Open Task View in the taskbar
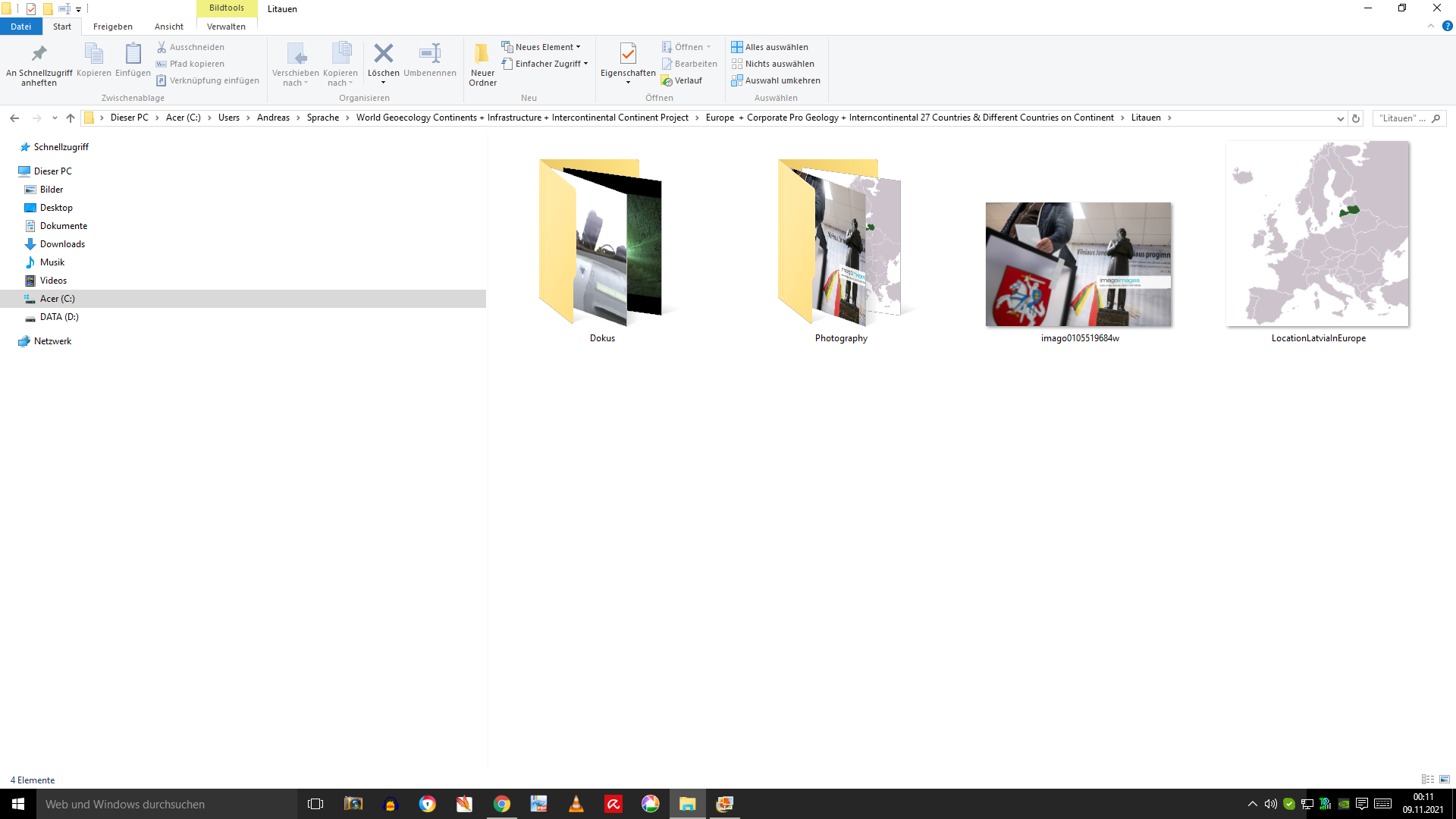This screenshot has height=819, width=1456. [315, 804]
